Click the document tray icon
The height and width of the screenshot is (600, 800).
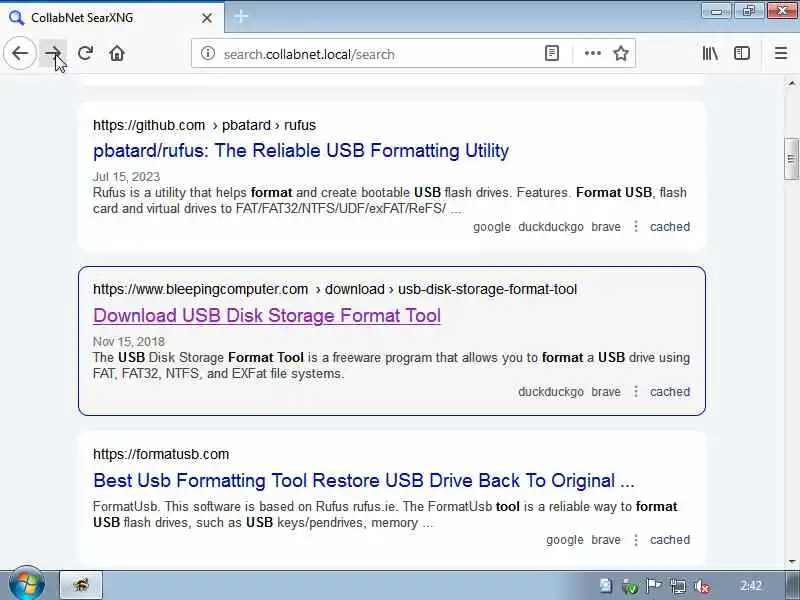(606, 586)
